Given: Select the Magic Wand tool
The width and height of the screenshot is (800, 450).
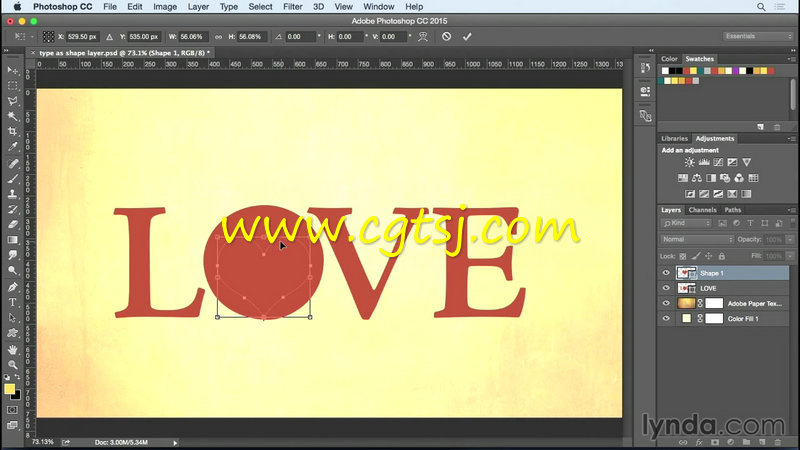Looking at the screenshot, I should tap(12, 116).
